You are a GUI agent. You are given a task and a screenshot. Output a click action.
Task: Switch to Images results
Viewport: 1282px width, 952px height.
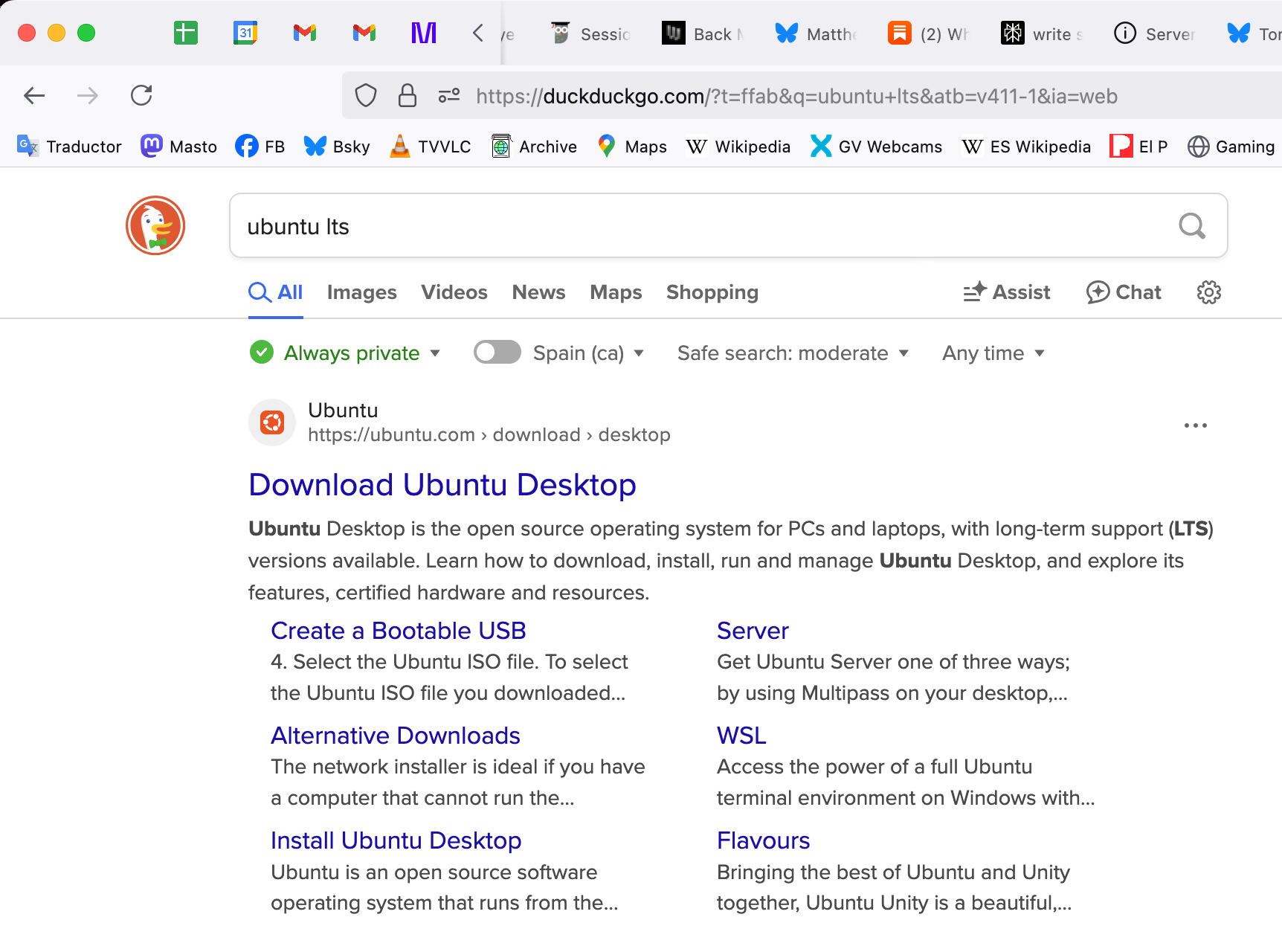[x=362, y=292]
